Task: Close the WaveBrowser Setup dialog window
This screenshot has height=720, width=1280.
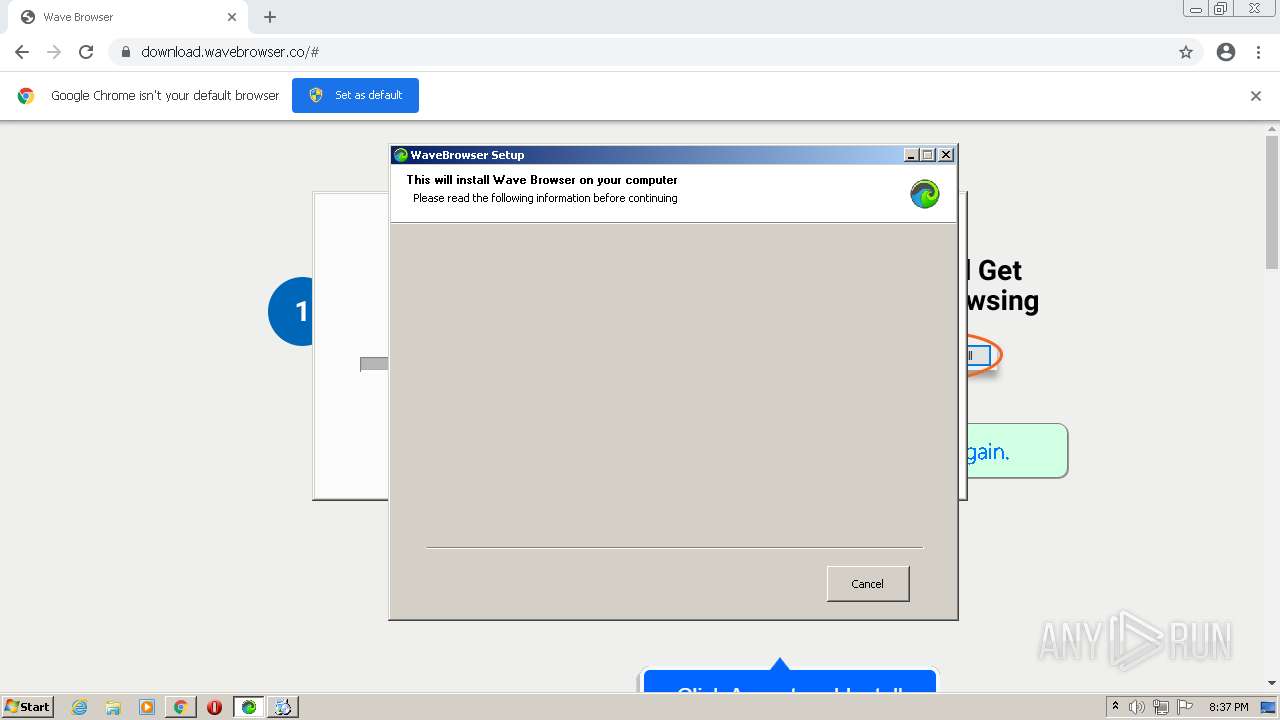Action: pos(946,155)
